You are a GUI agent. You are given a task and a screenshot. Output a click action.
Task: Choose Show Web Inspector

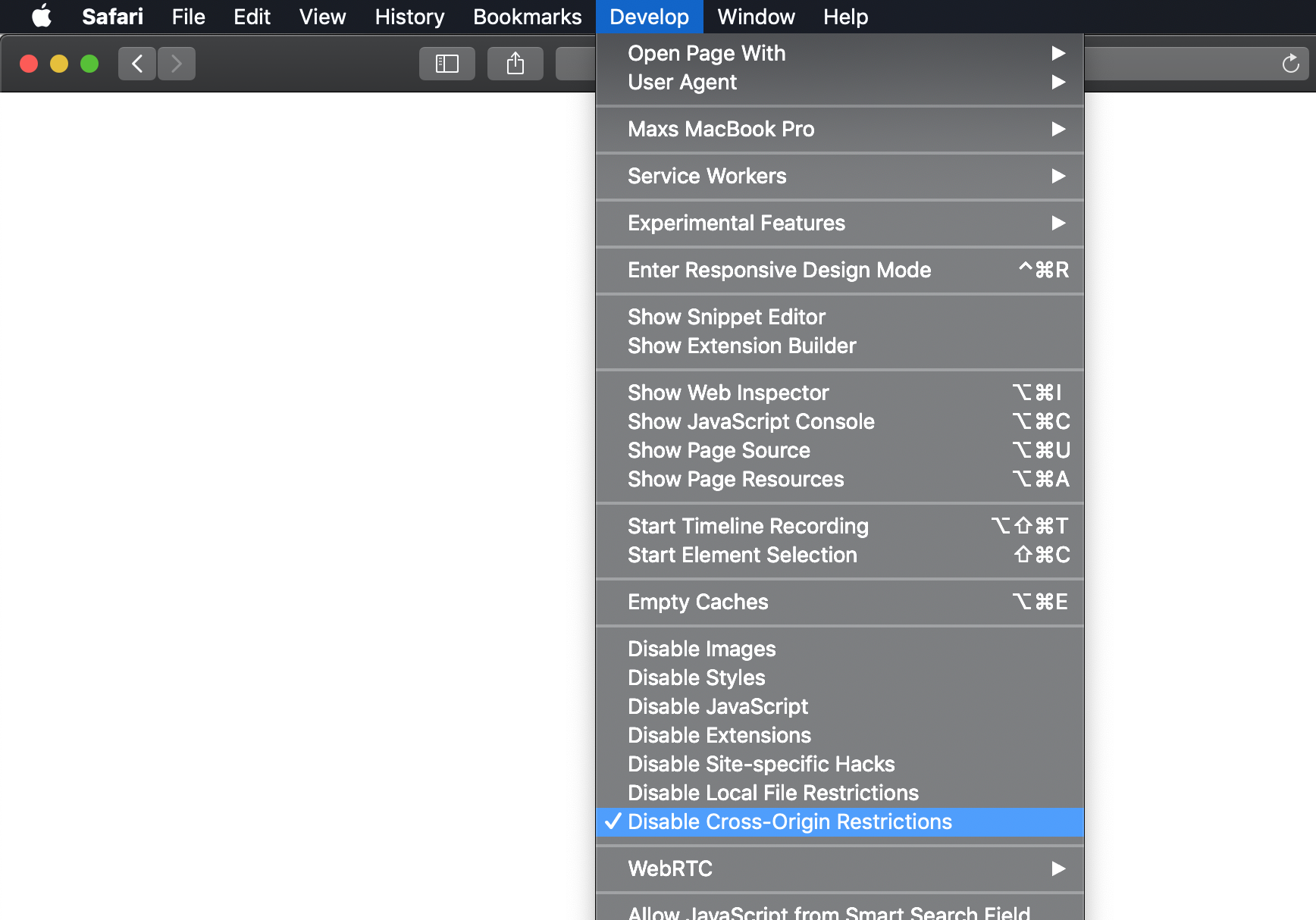(840, 393)
